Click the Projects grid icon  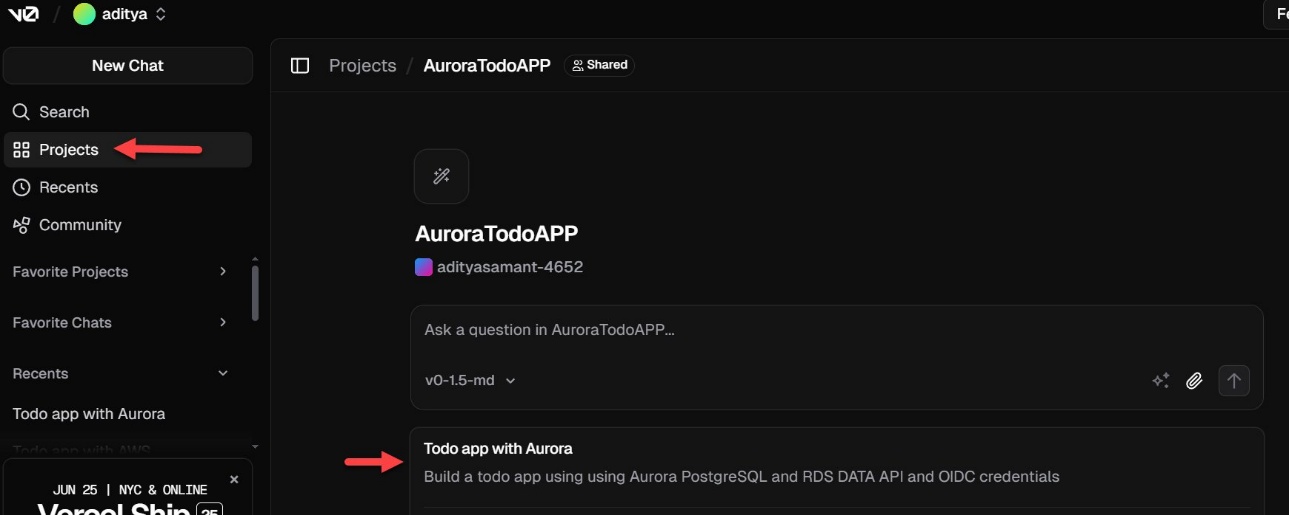21,150
